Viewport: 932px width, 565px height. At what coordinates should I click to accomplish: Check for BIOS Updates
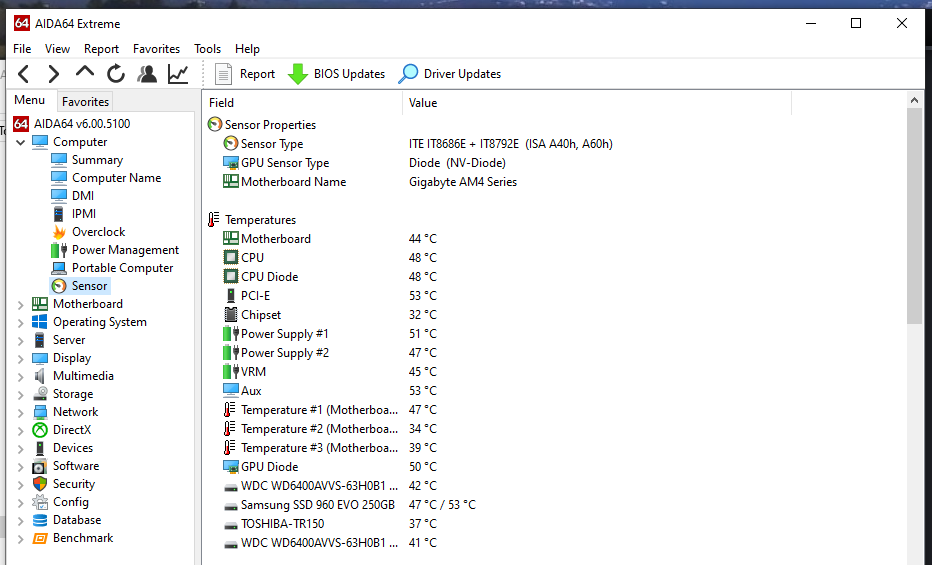(336, 74)
